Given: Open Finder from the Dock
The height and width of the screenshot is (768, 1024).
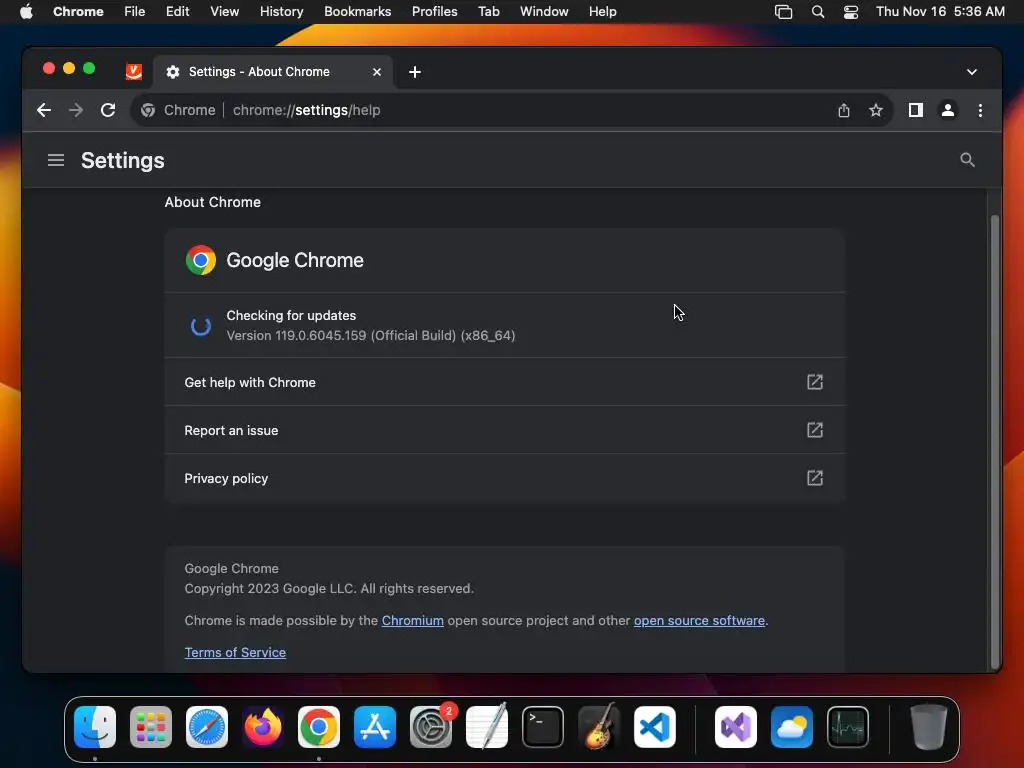Looking at the screenshot, I should (95, 727).
